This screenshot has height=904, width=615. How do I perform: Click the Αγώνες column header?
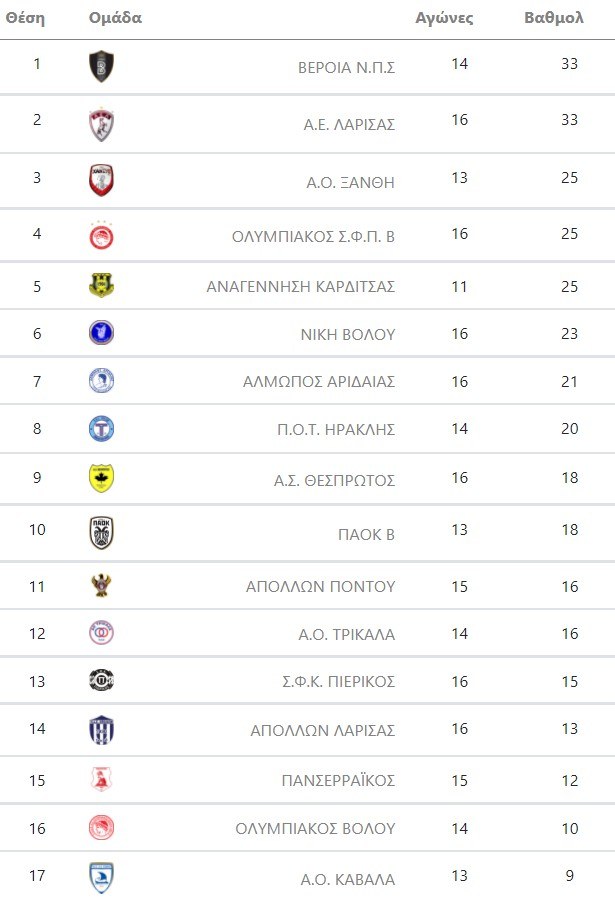pyautogui.click(x=444, y=18)
